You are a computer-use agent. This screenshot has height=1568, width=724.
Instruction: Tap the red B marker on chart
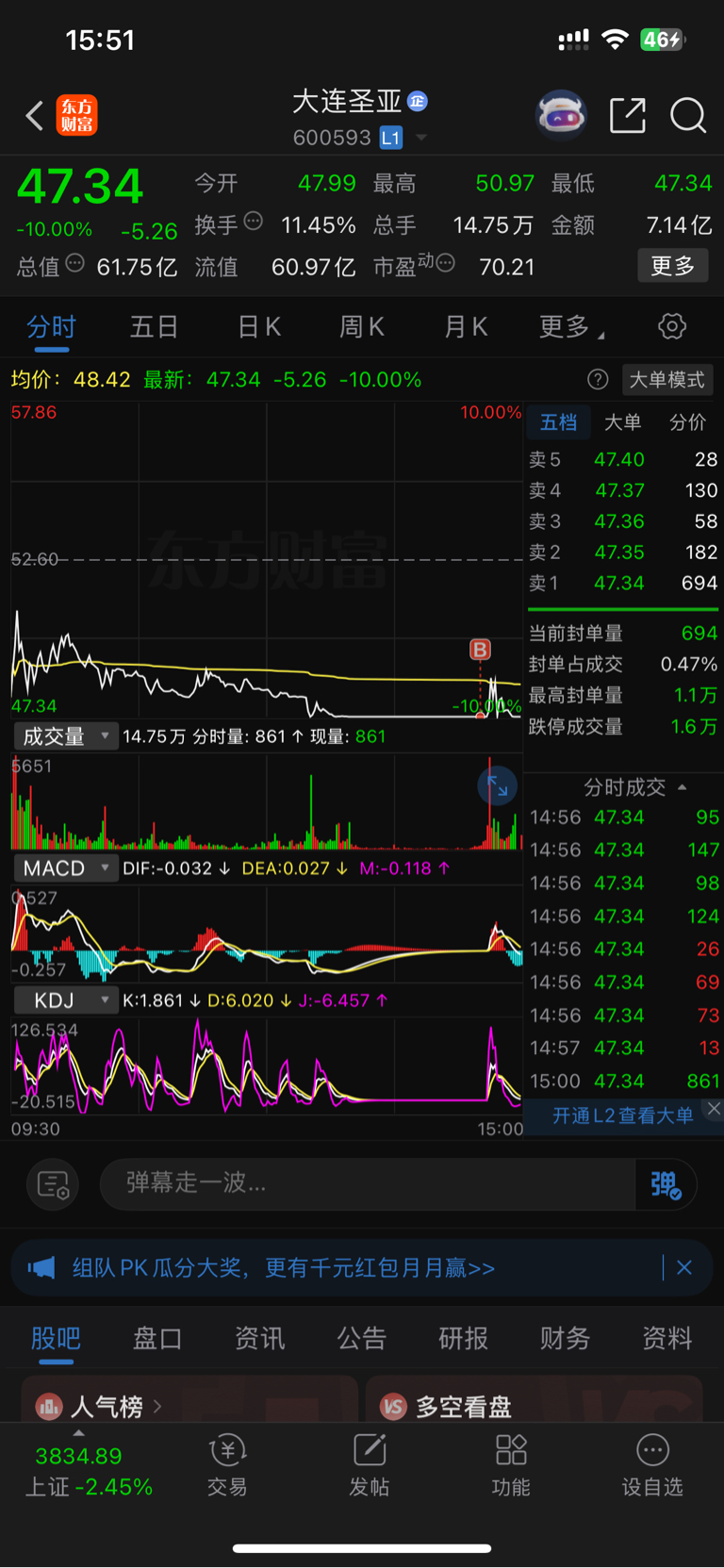(x=480, y=650)
